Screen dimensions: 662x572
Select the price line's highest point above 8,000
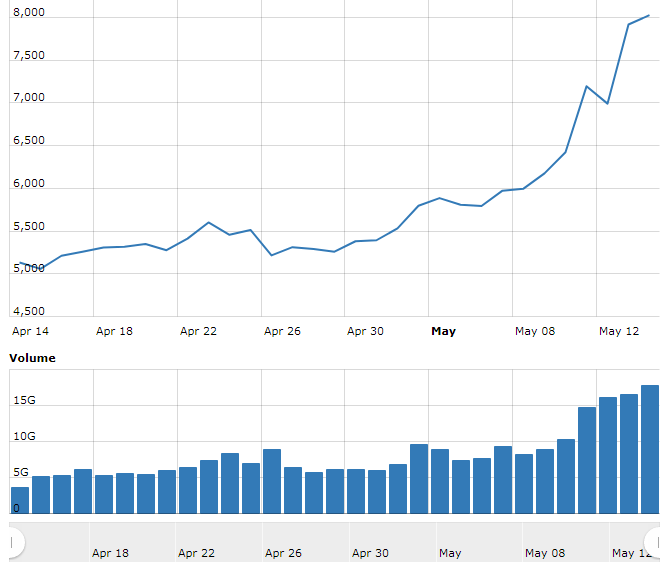pos(650,16)
